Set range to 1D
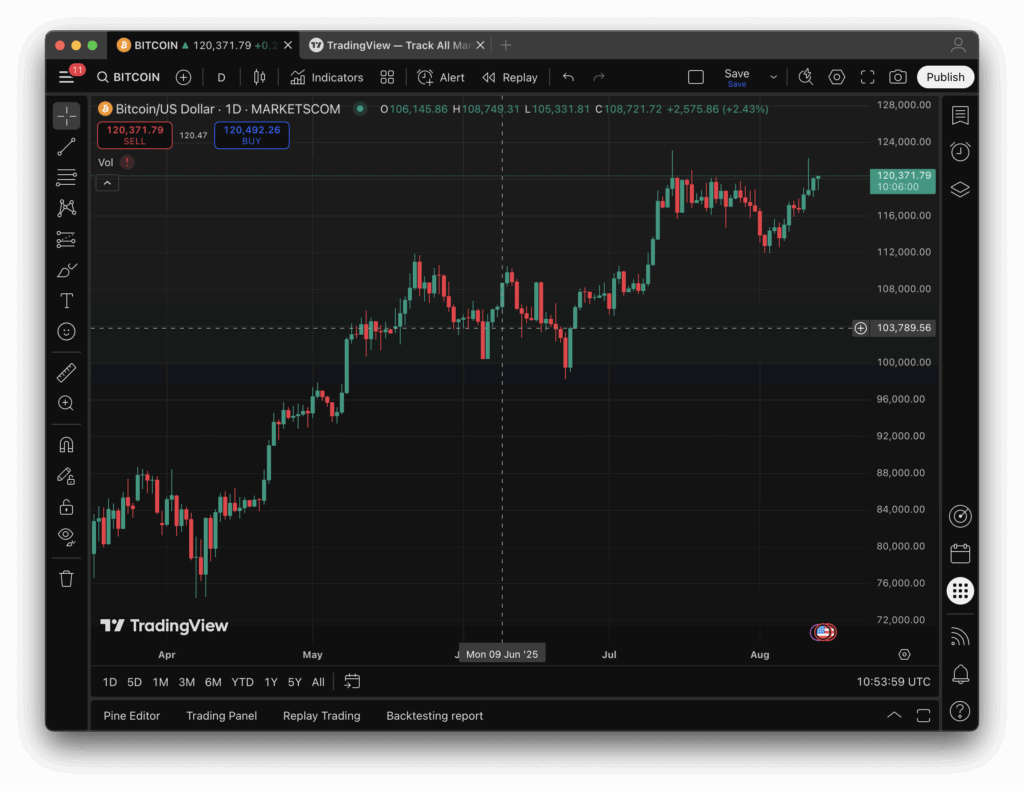This screenshot has height=791, width=1024. click(110, 682)
